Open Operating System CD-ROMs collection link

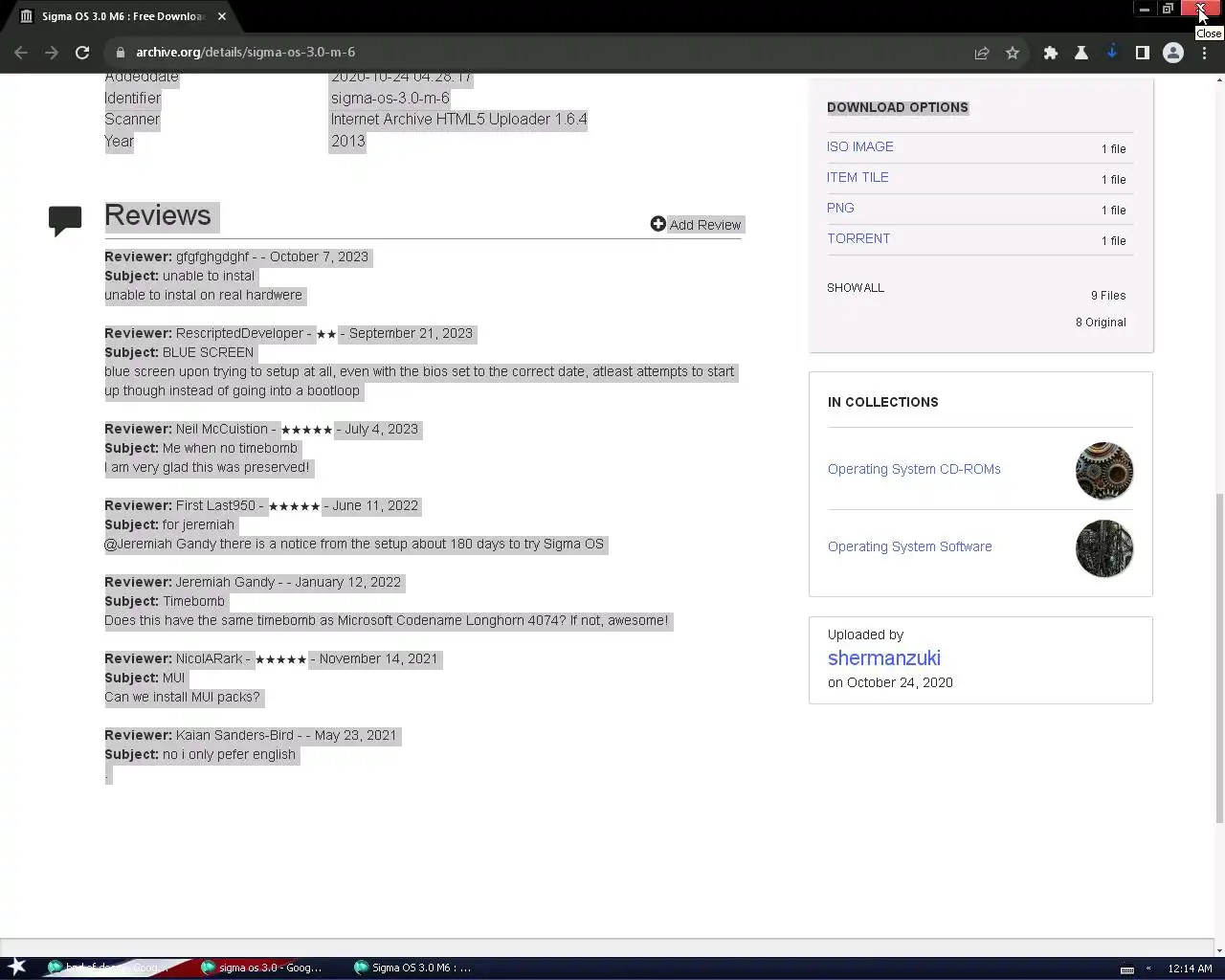914,469
